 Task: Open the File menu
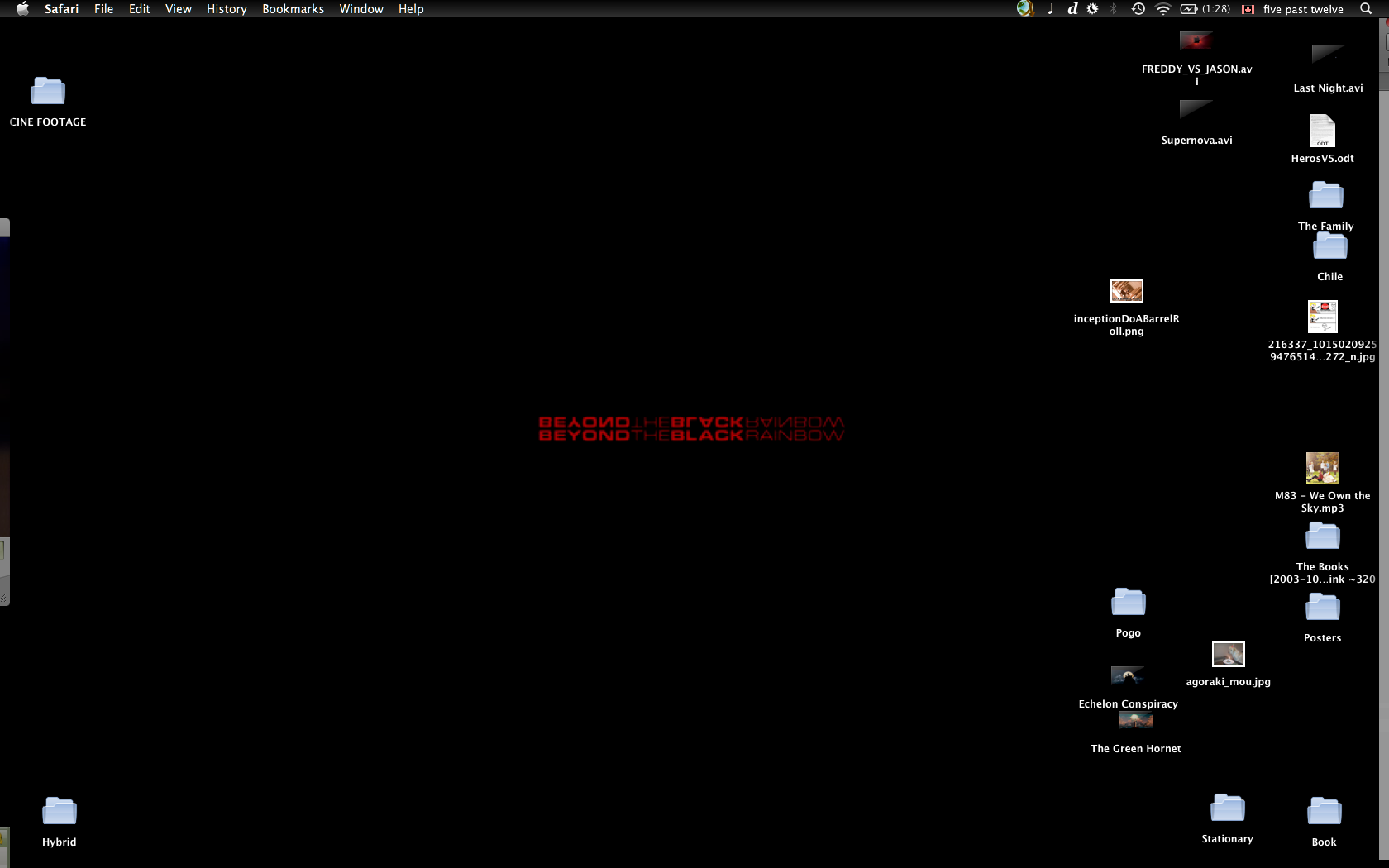[x=103, y=9]
